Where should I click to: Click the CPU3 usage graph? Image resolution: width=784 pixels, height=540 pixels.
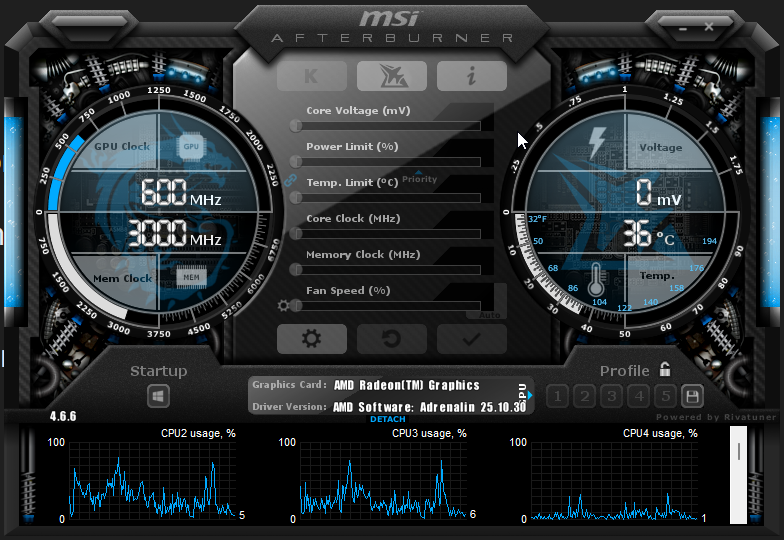(383, 479)
